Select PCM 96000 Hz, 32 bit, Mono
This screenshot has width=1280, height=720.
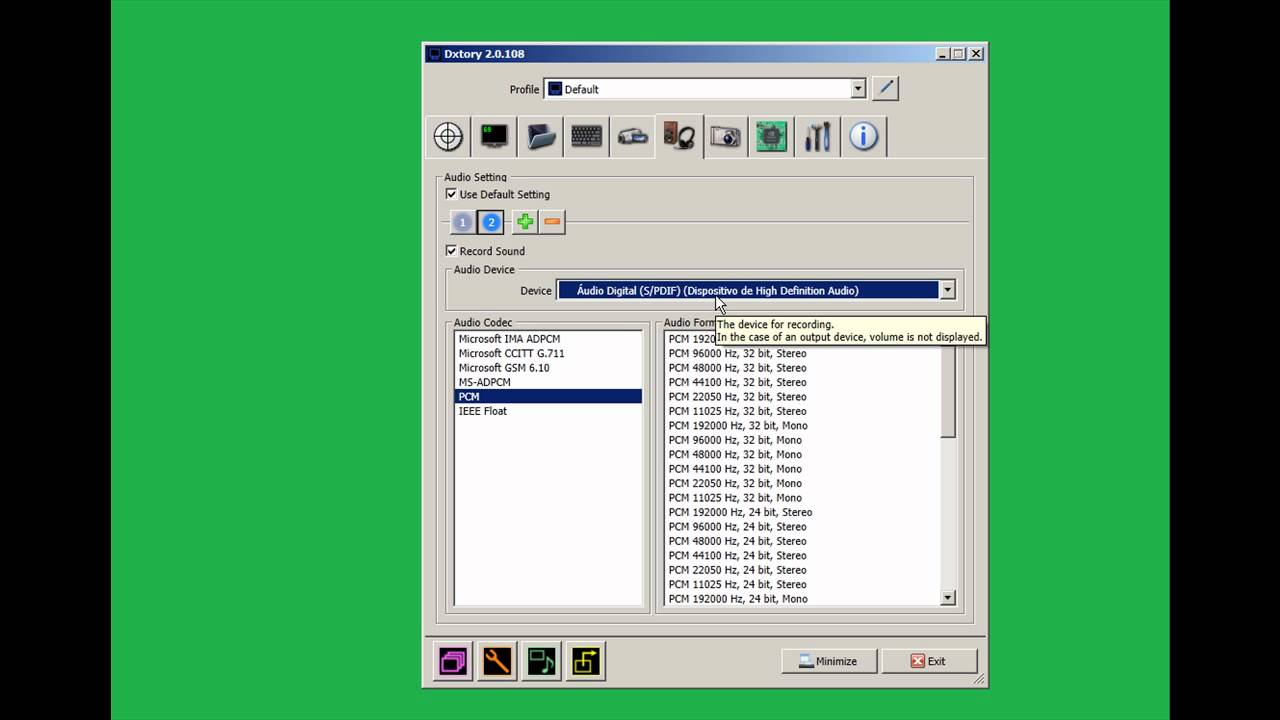point(803,440)
